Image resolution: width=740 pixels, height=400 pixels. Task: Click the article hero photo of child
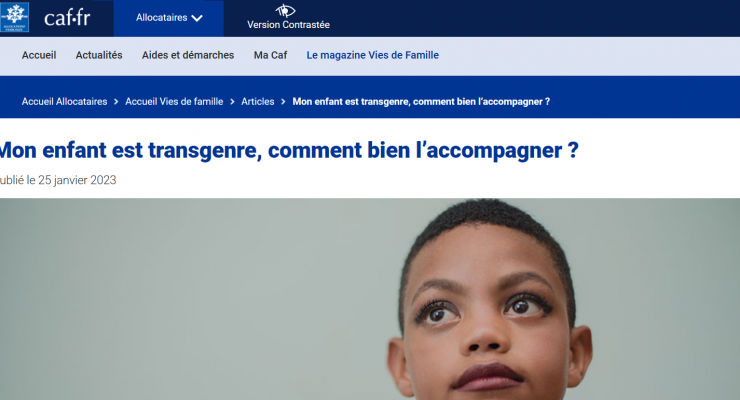[x=370, y=299]
